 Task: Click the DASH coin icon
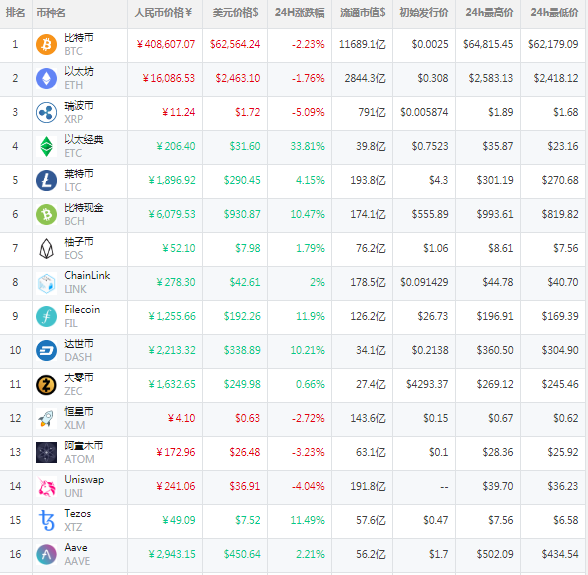click(x=46, y=350)
